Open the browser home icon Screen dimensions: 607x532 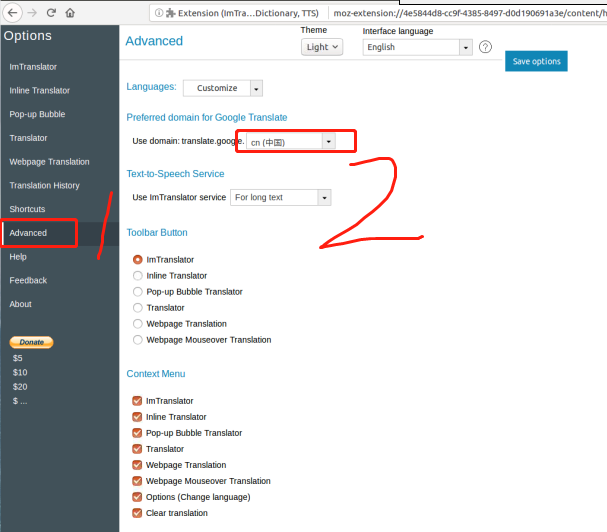coord(70,13)
